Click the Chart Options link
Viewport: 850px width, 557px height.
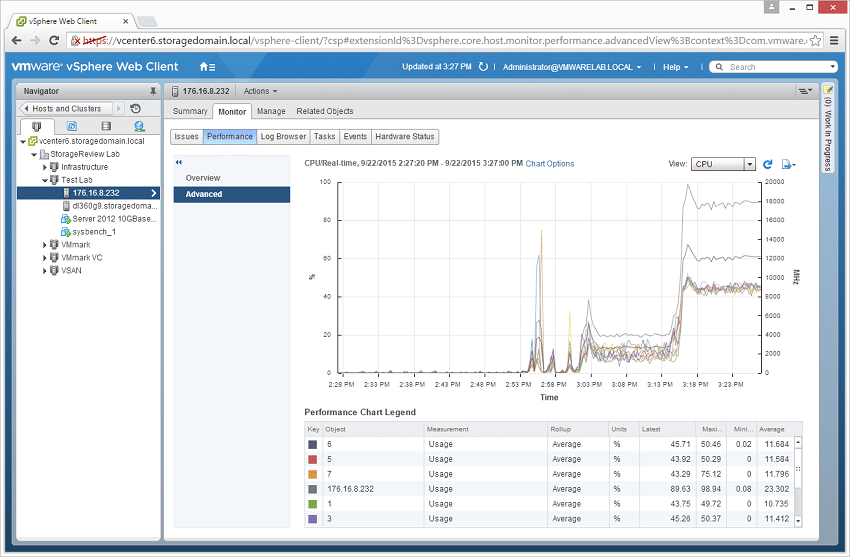550,164
